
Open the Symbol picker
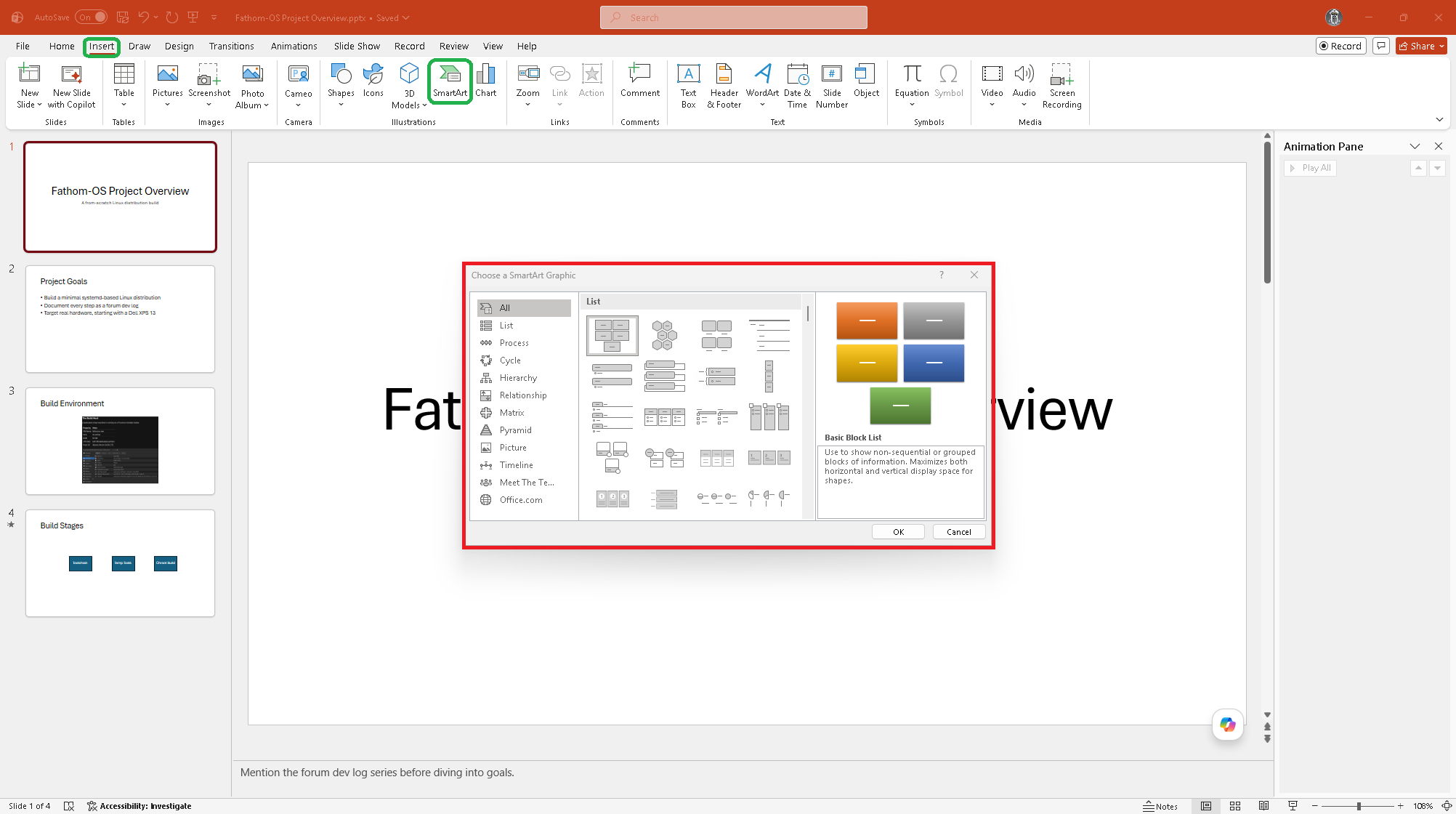pos(948,81)
